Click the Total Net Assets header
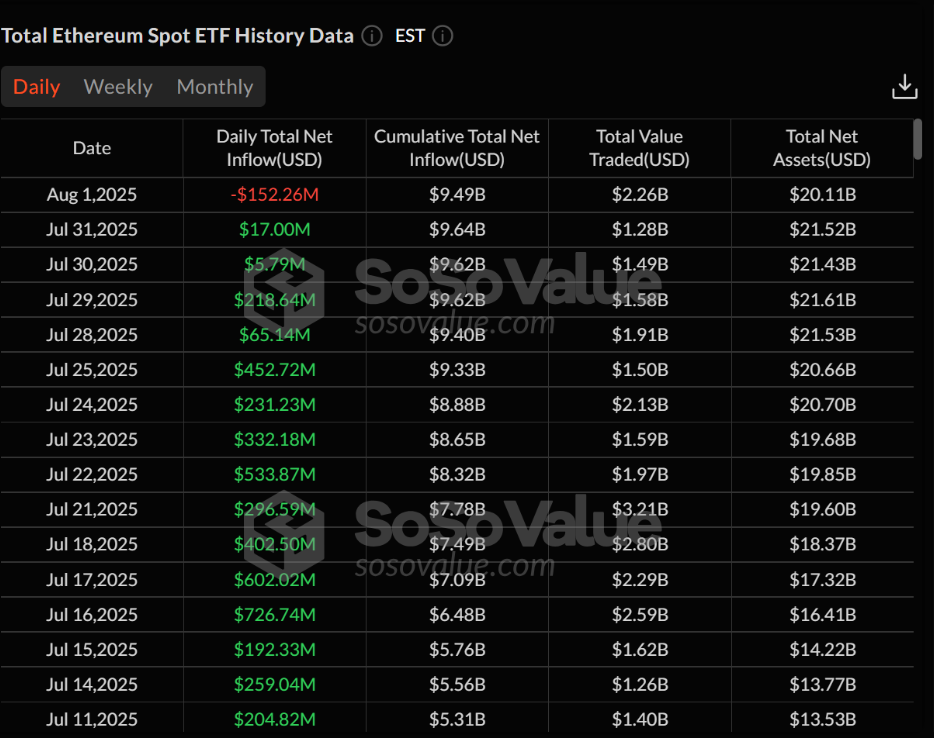 [822, 148]
